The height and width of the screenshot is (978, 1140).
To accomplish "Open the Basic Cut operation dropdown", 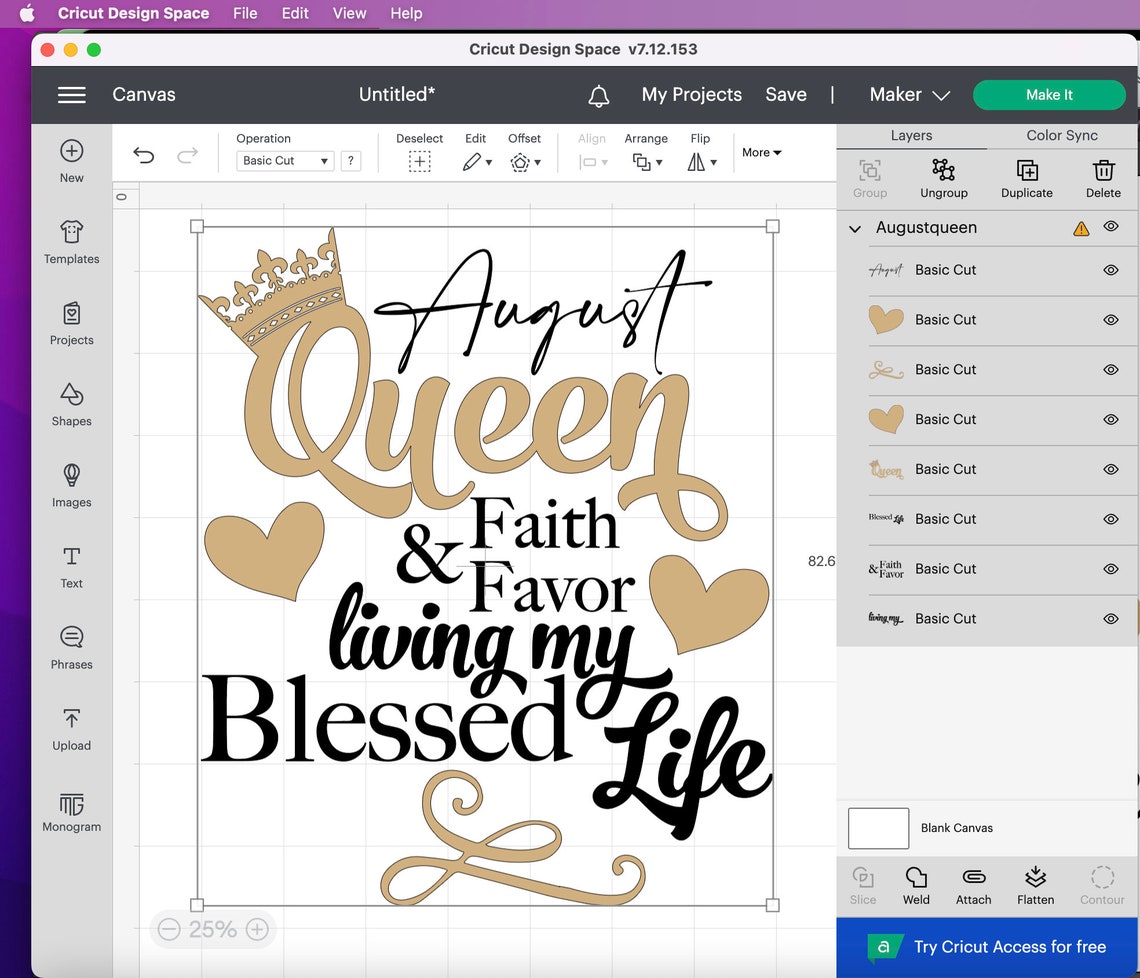I will [284, 160].
